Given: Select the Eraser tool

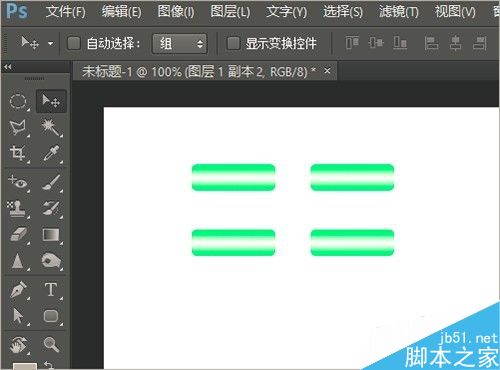Looking at the screenshot, I should pyautogui.click(x=18, y=235).
